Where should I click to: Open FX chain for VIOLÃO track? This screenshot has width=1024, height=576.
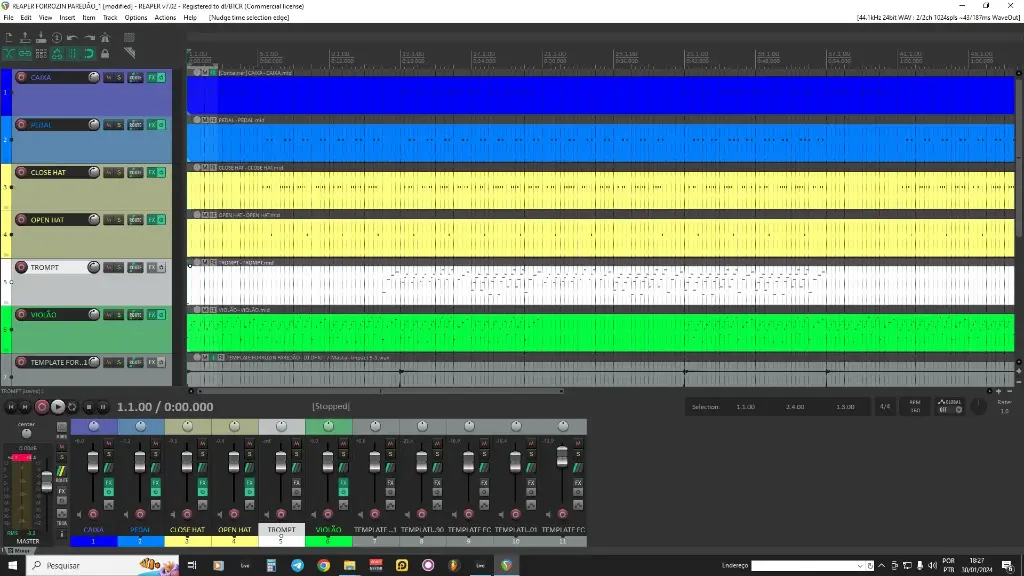[x=152, y=315]
